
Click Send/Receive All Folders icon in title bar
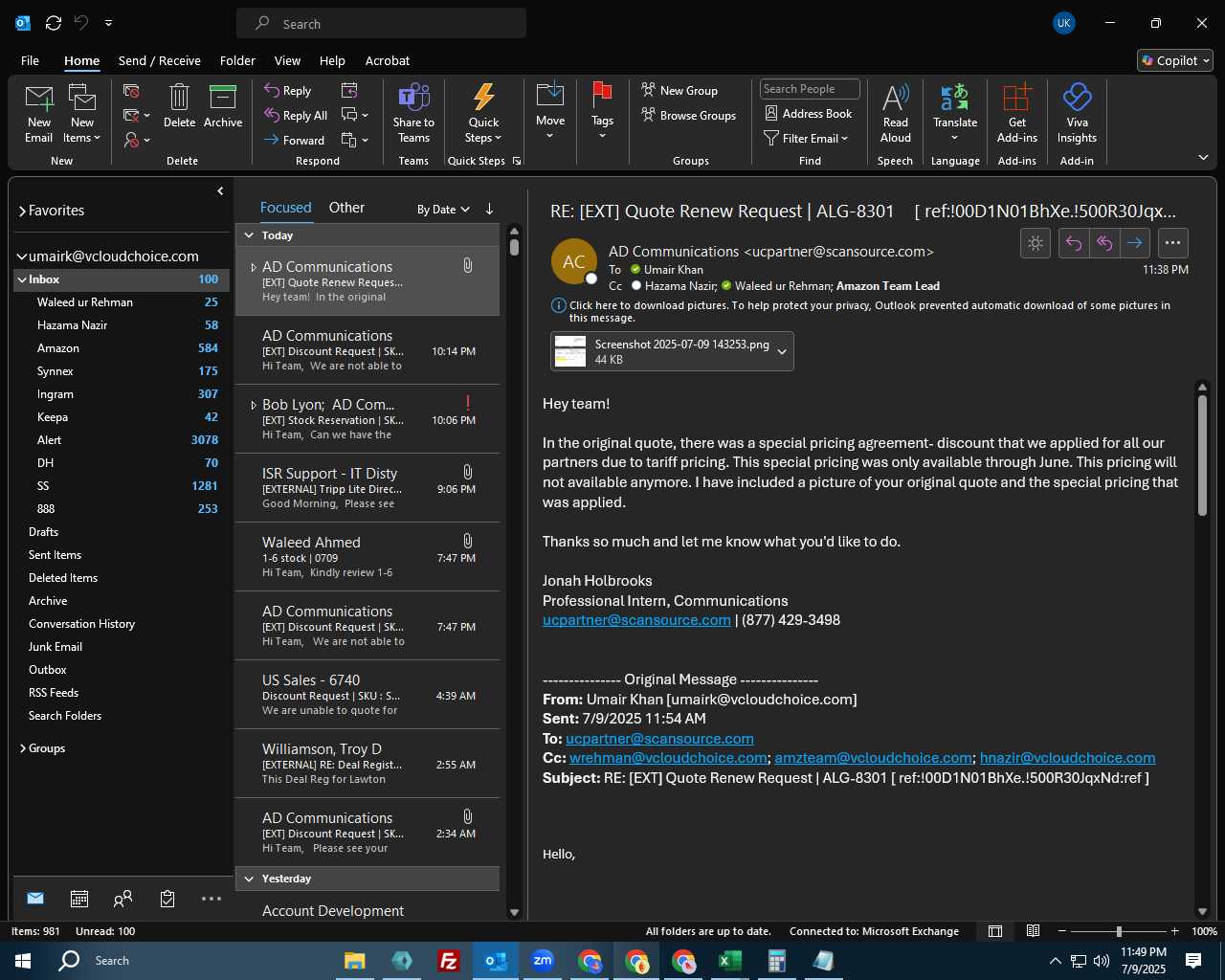pyautogui.click(x=54, y=23)
